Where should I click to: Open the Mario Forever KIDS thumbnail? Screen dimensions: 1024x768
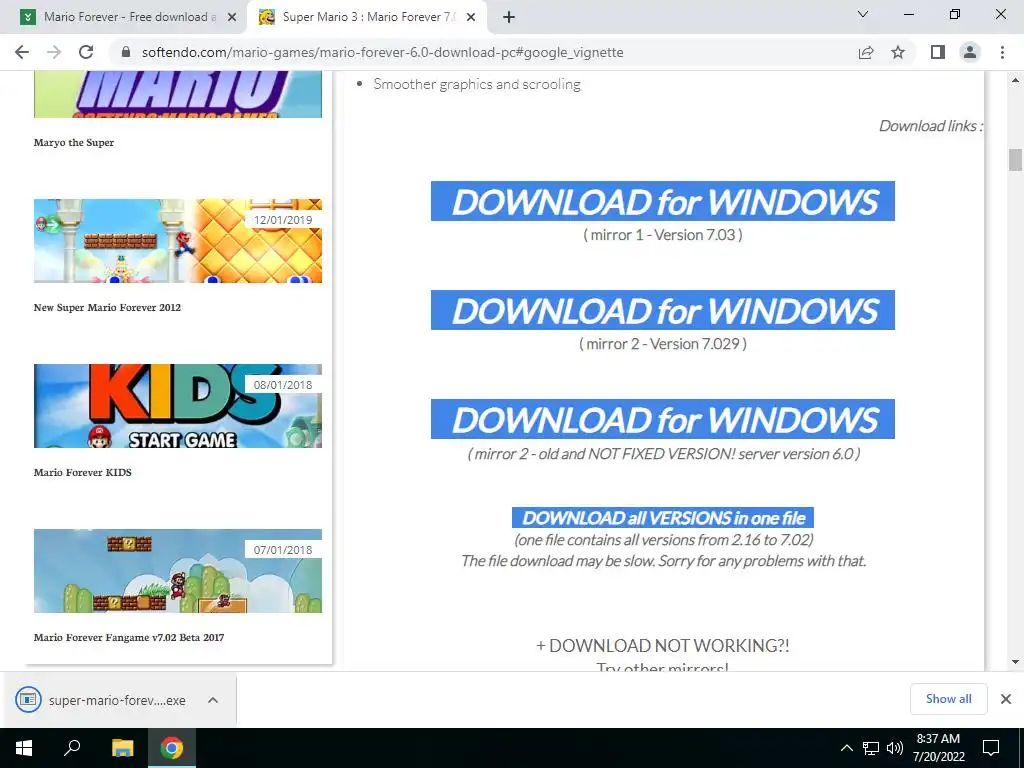click(x=178, y=406)
